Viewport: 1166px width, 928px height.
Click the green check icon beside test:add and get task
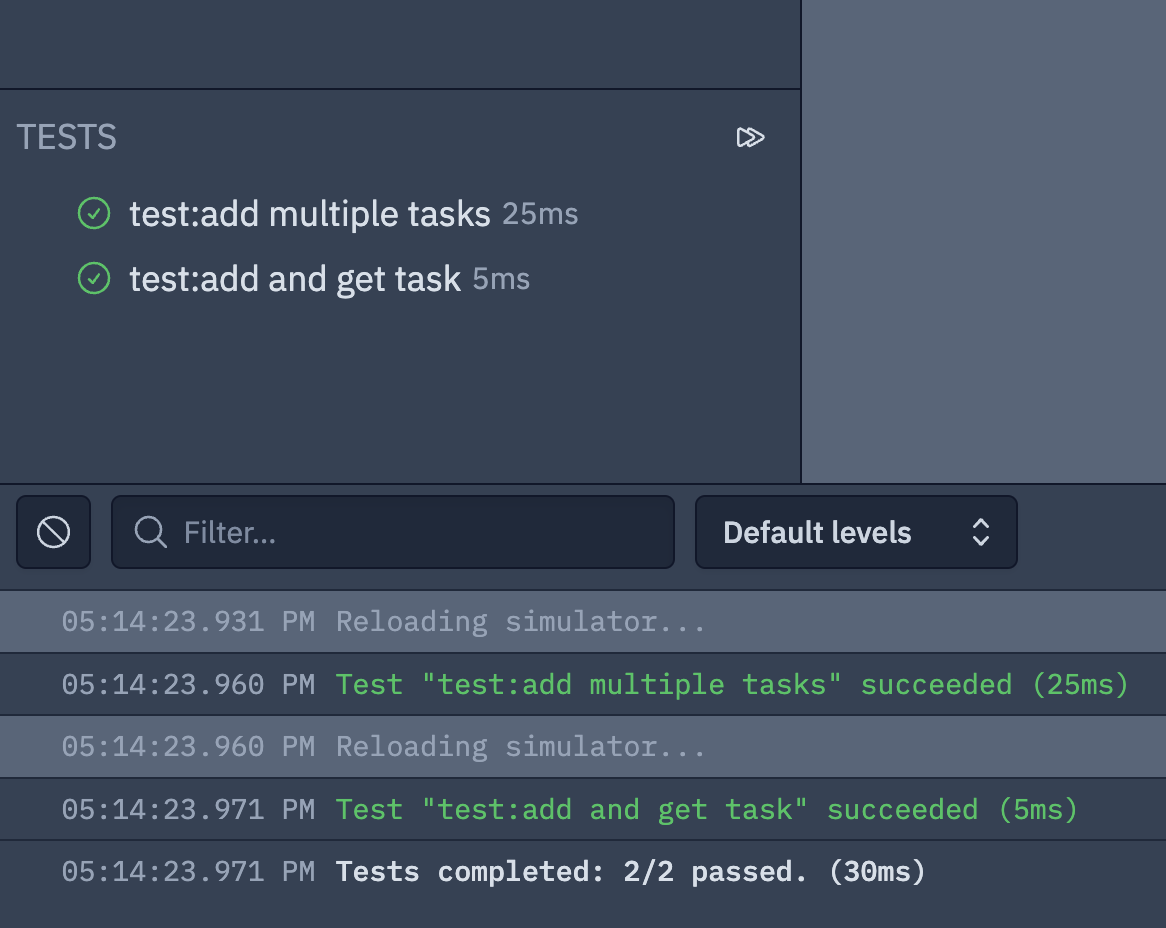(93, 278)
